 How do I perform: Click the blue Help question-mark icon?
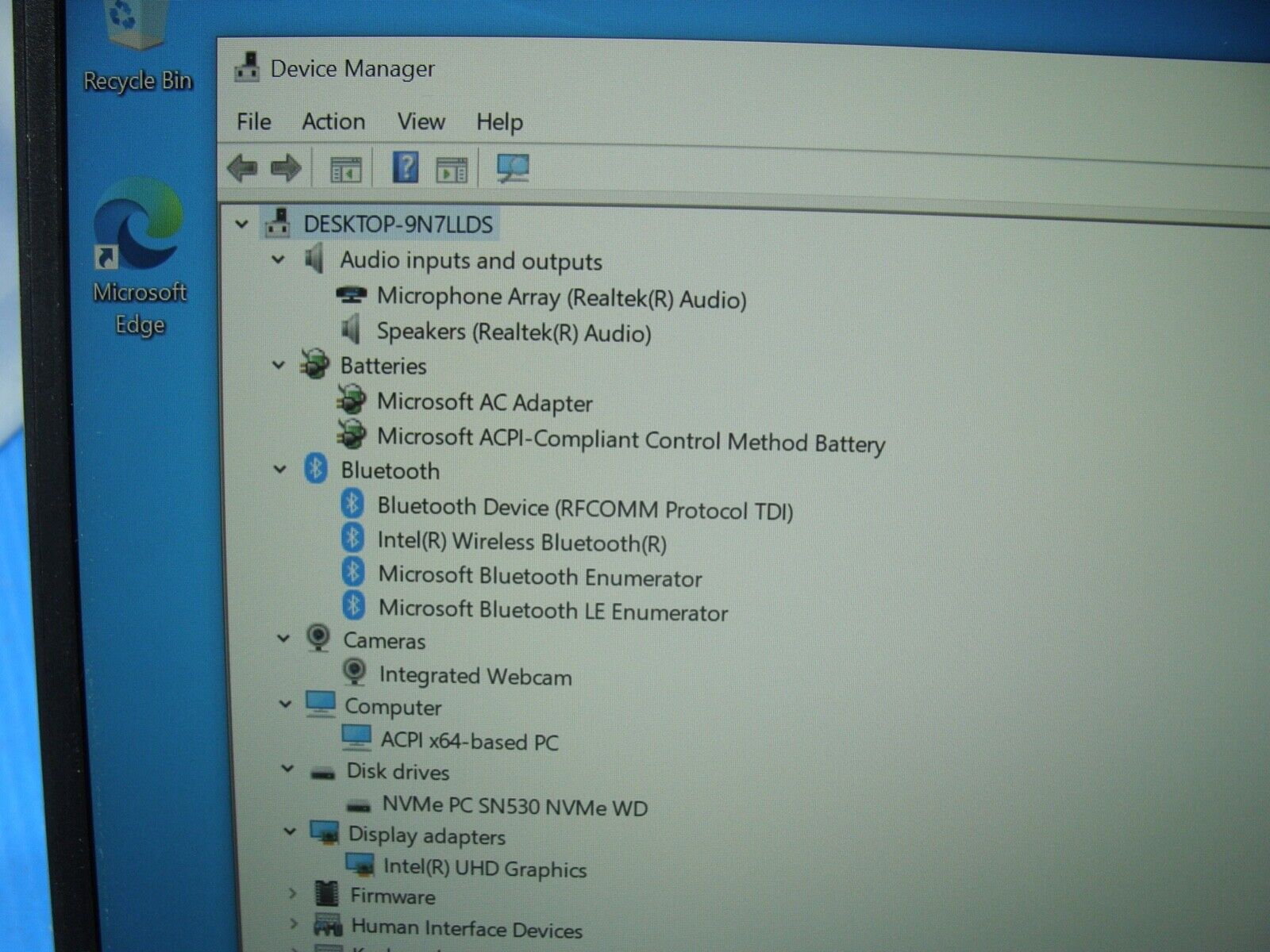coord(406,167)
